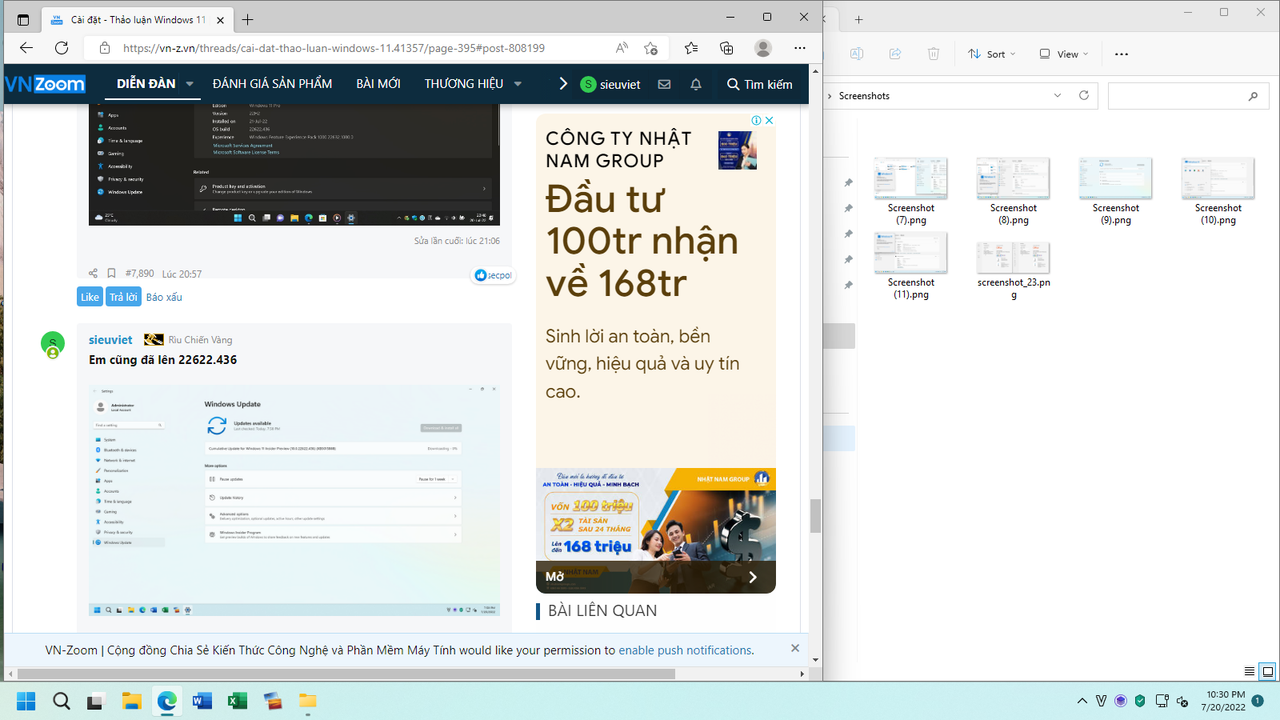Screen dimensions: 1280x720
Task: Open sieuviet username link in post
Action: (x=110, y=340)
